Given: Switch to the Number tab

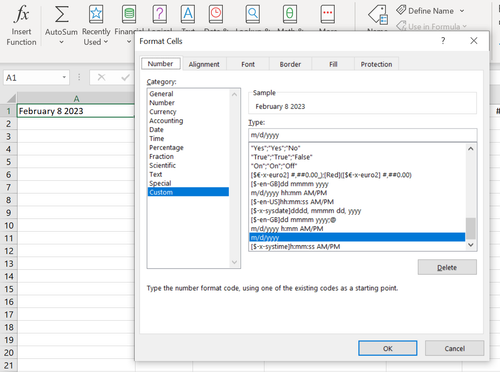Looking at the screenshot, I should coord(160,64).
